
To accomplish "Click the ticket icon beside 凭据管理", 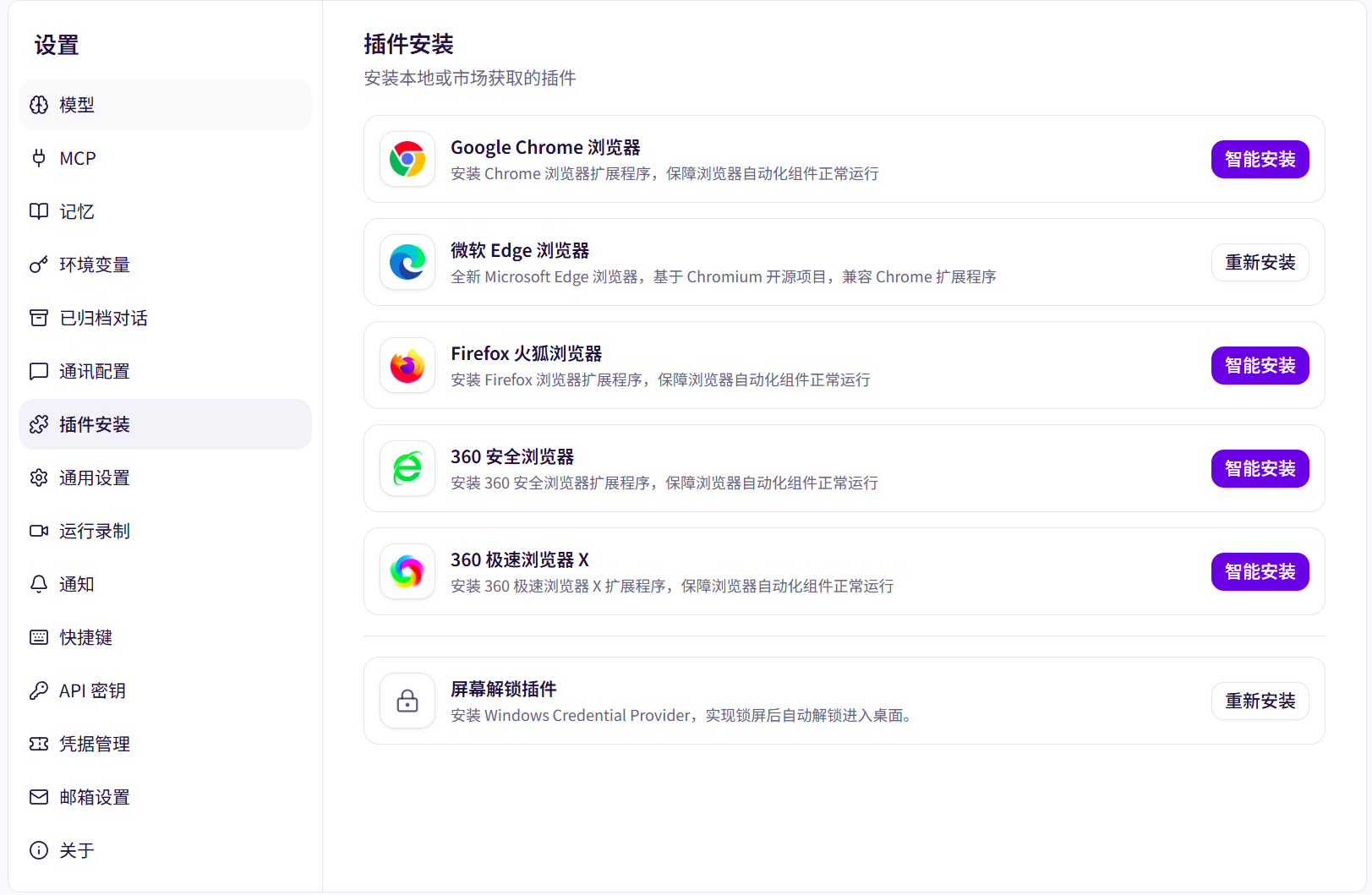I will point(39,744).
